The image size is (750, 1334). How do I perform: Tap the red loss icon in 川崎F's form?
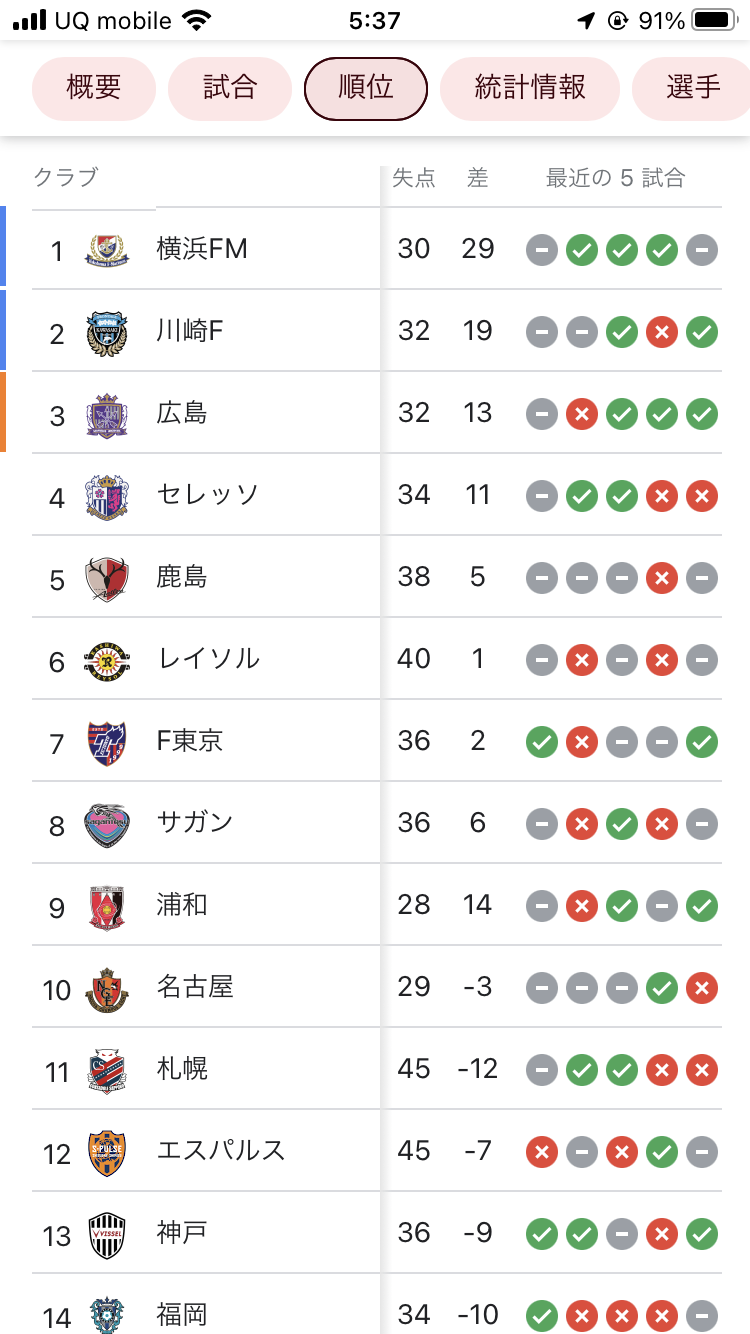click(662, 332)
